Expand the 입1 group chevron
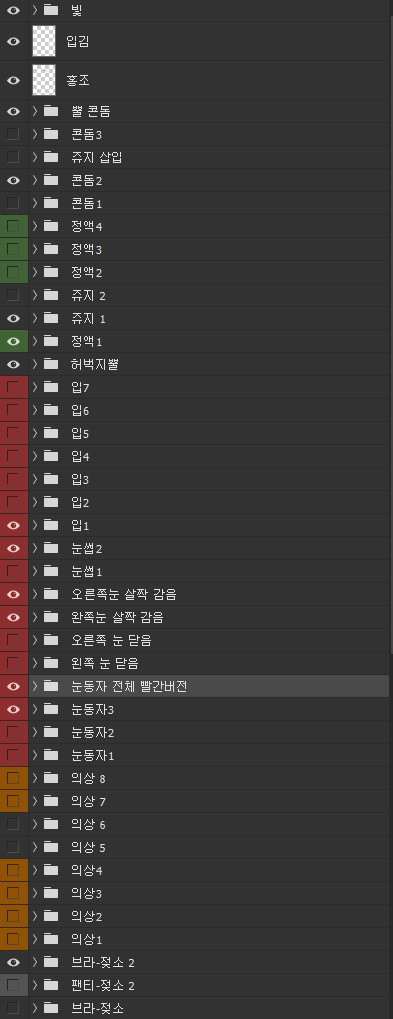The width and height of the screenshot is (393, 1019). click(x=35, y=525)
